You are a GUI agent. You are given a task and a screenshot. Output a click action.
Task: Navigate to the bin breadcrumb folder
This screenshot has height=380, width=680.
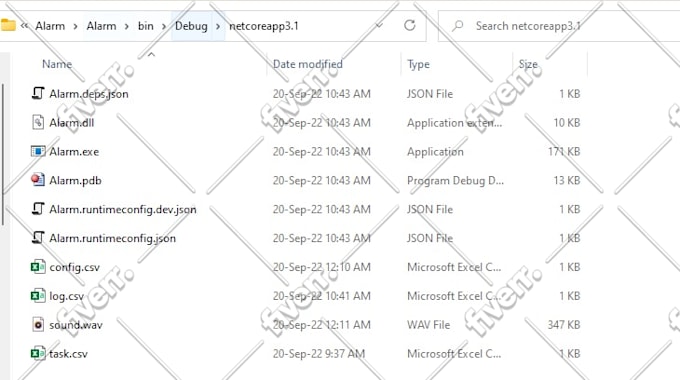[x=146, y=26]
